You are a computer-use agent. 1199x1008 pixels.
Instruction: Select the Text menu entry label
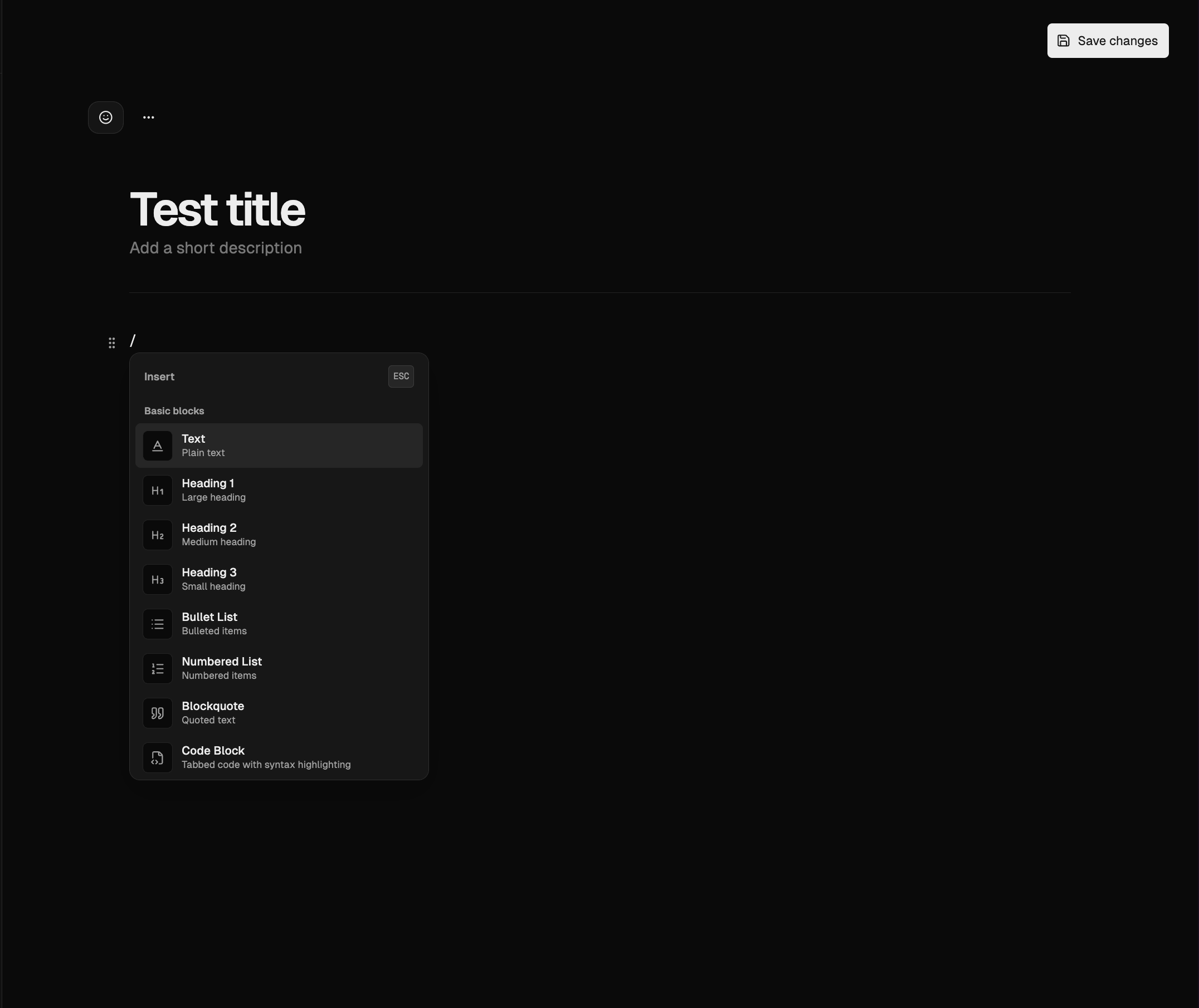click(193, 439)
